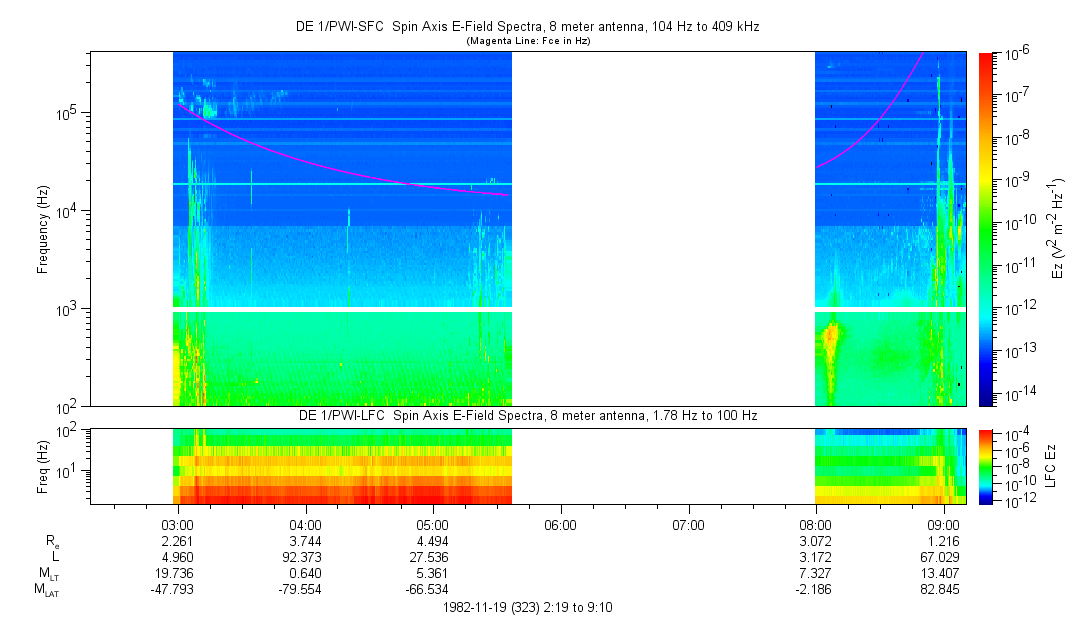Click the LFC Ez color scale bar
1083x620 pixels.
pos(986,467)
